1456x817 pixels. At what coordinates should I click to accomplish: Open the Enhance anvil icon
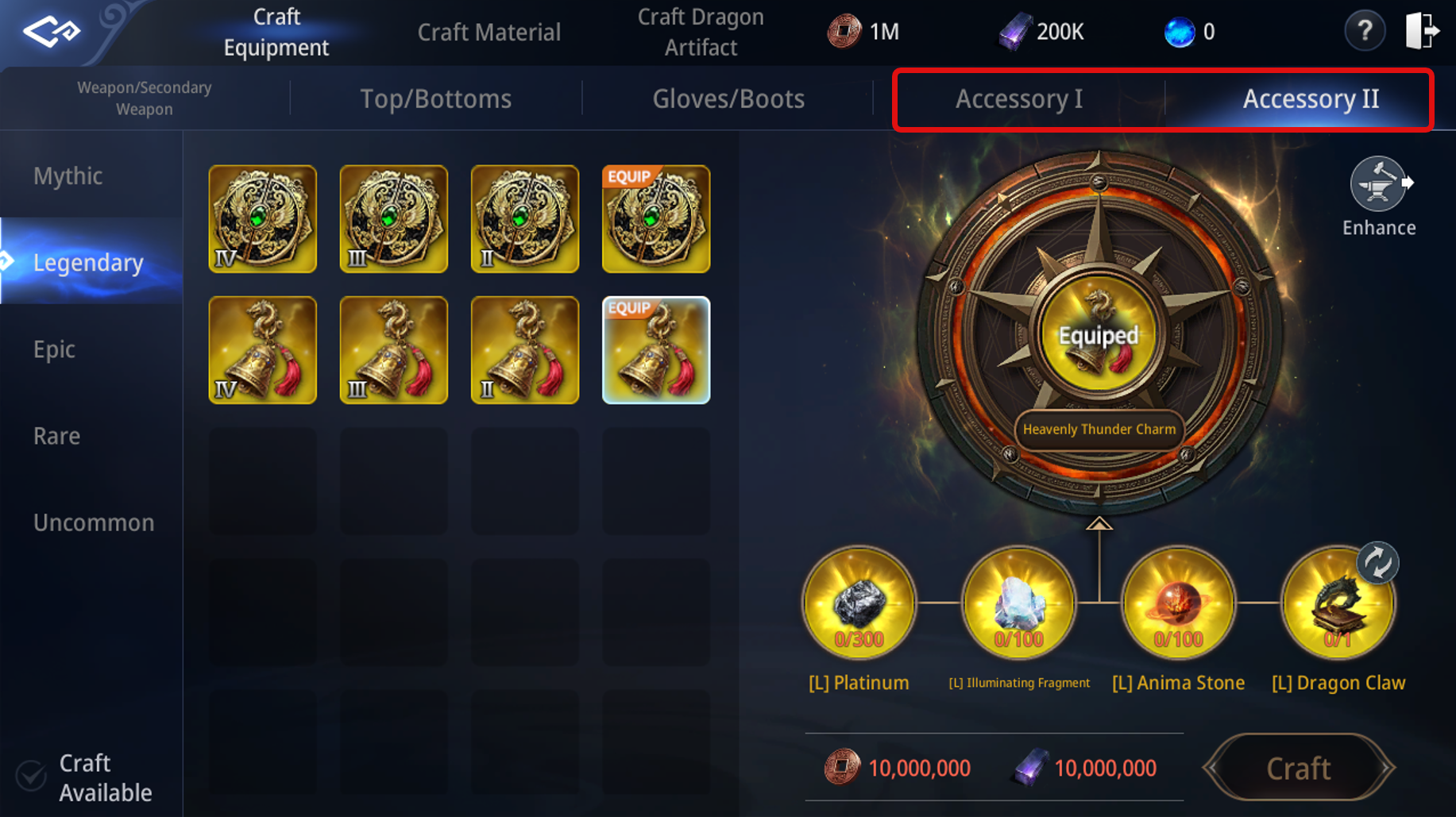(1379, 185)
